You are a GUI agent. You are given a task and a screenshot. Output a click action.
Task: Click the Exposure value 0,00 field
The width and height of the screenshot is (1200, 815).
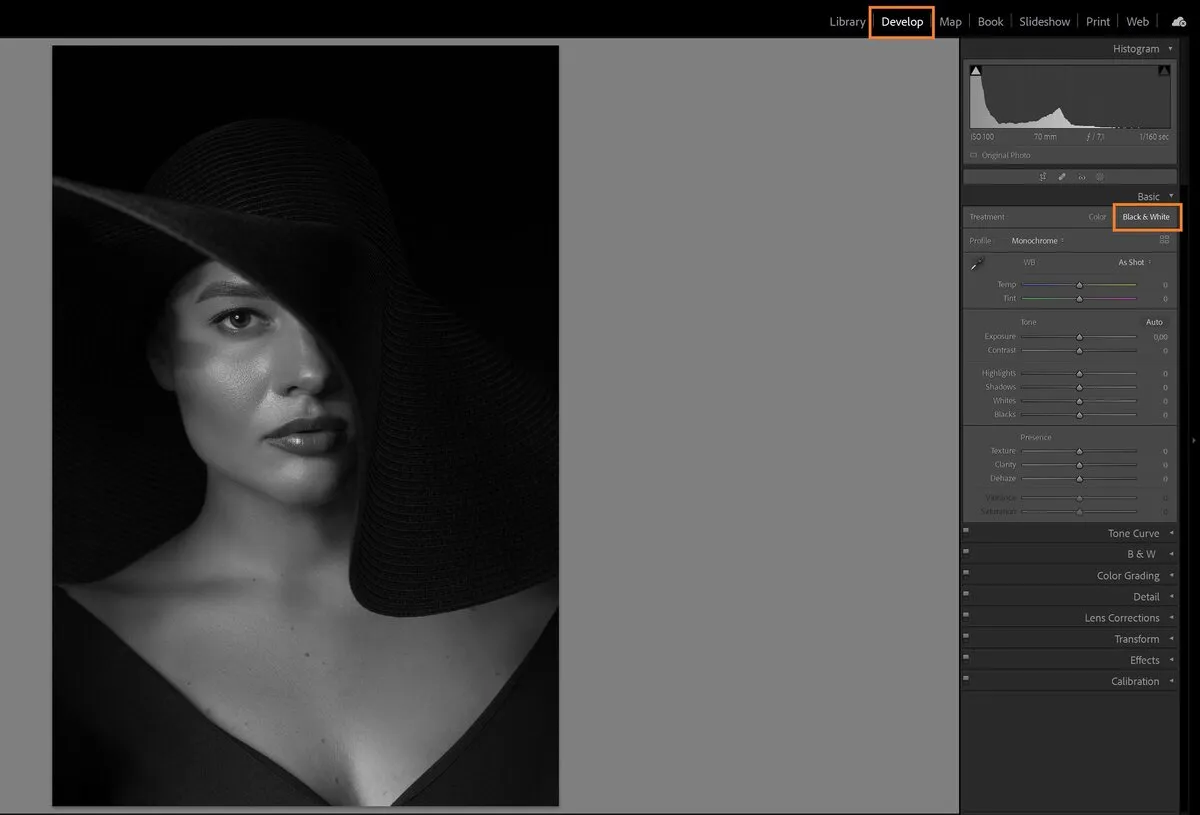(1160, 337)
